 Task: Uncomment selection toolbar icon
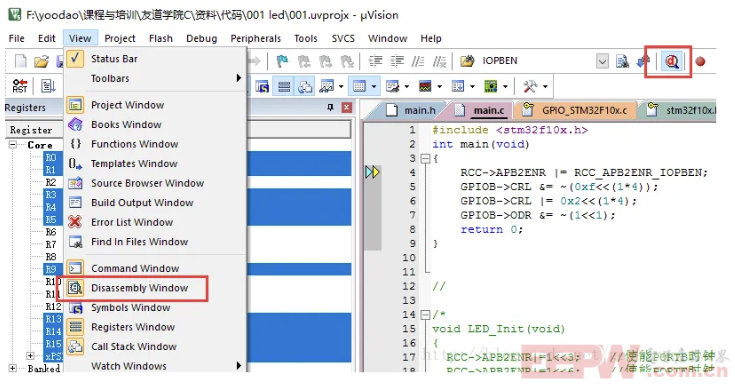[439, 61]
